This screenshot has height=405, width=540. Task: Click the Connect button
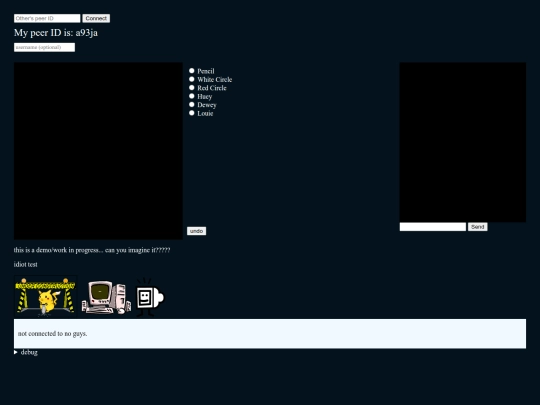96,18
